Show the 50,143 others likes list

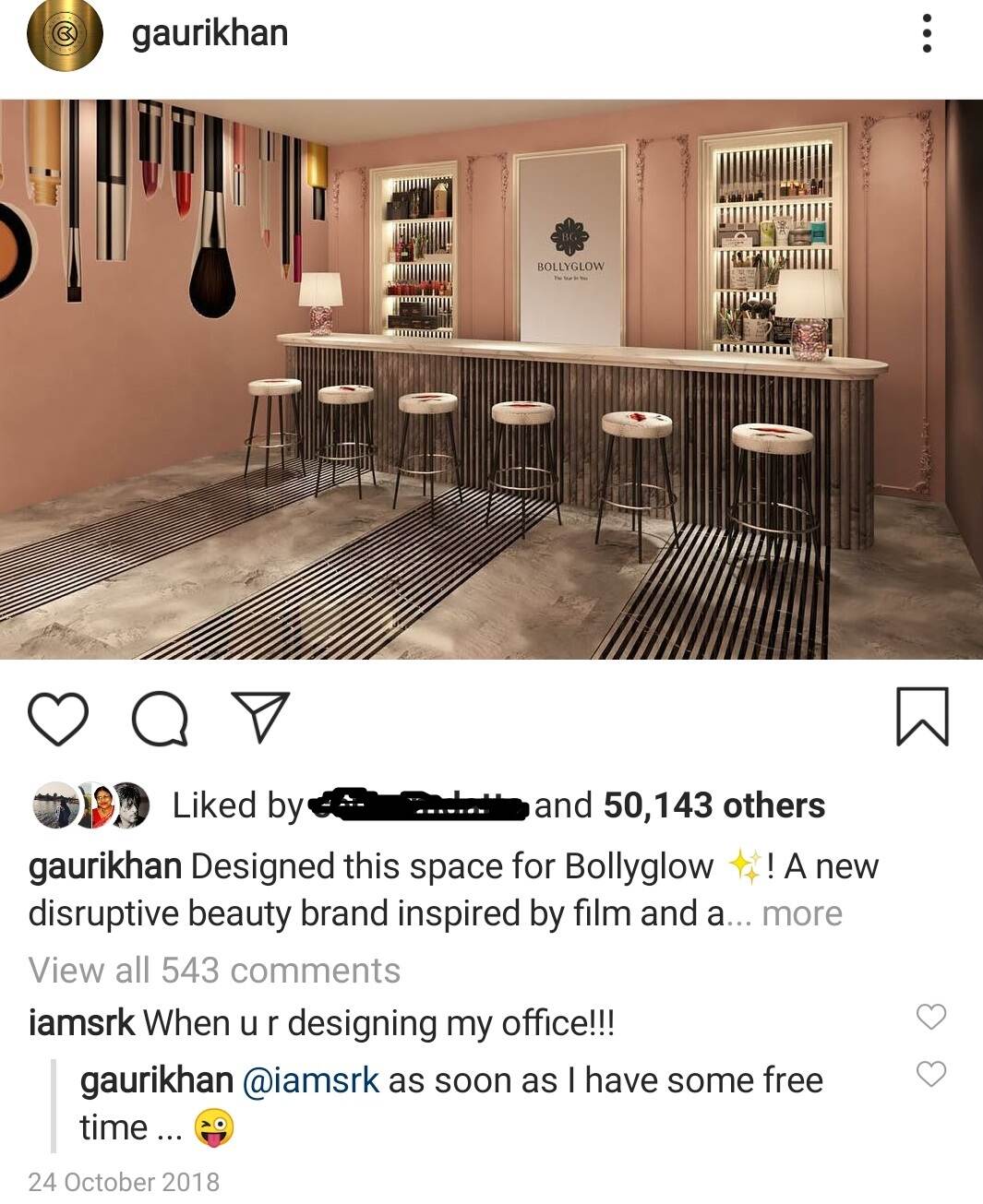[x=714, y=805]
